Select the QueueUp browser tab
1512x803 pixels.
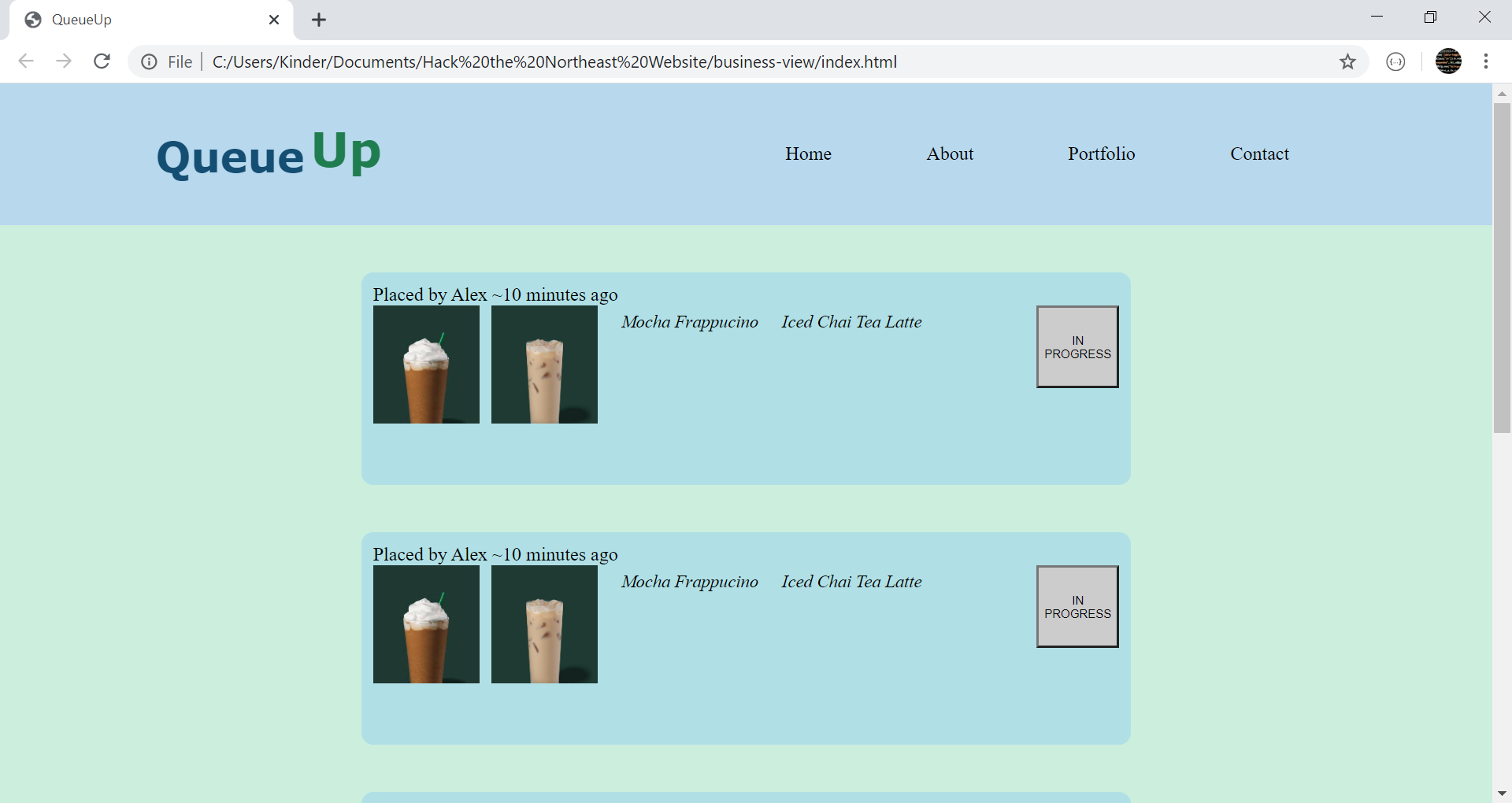click(151, 20)
